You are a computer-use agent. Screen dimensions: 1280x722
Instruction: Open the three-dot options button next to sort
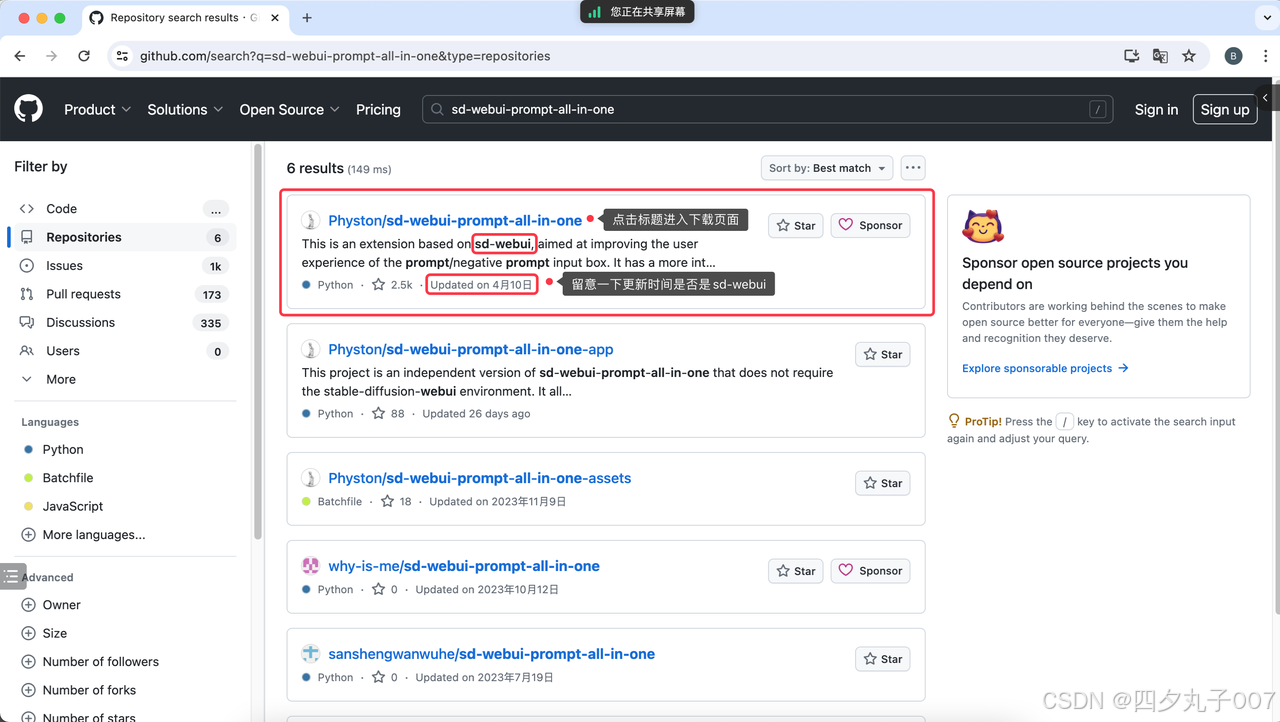(x=912, y=168)
